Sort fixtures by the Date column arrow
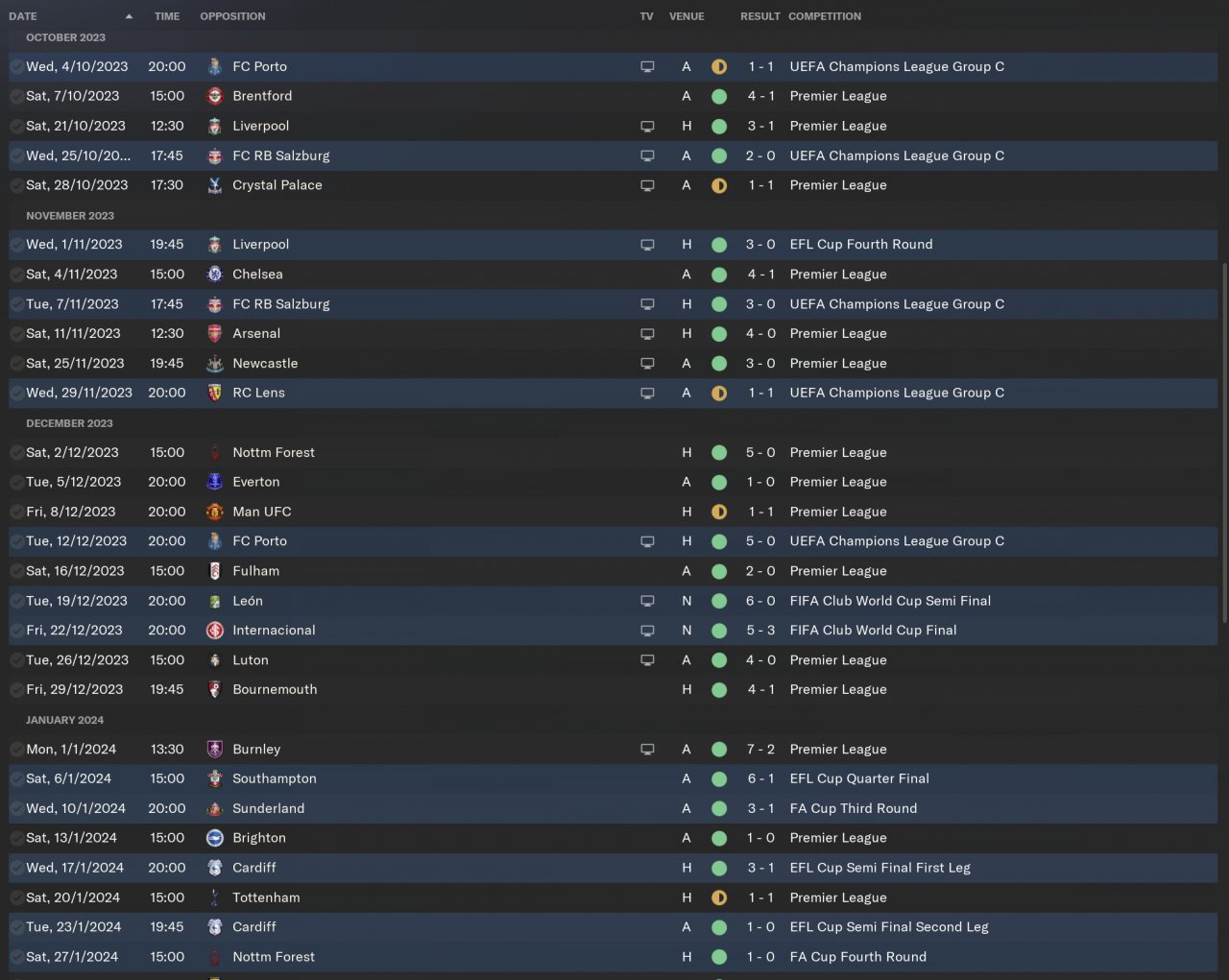This screenshot has height=980, width=1229. (129, 16)
